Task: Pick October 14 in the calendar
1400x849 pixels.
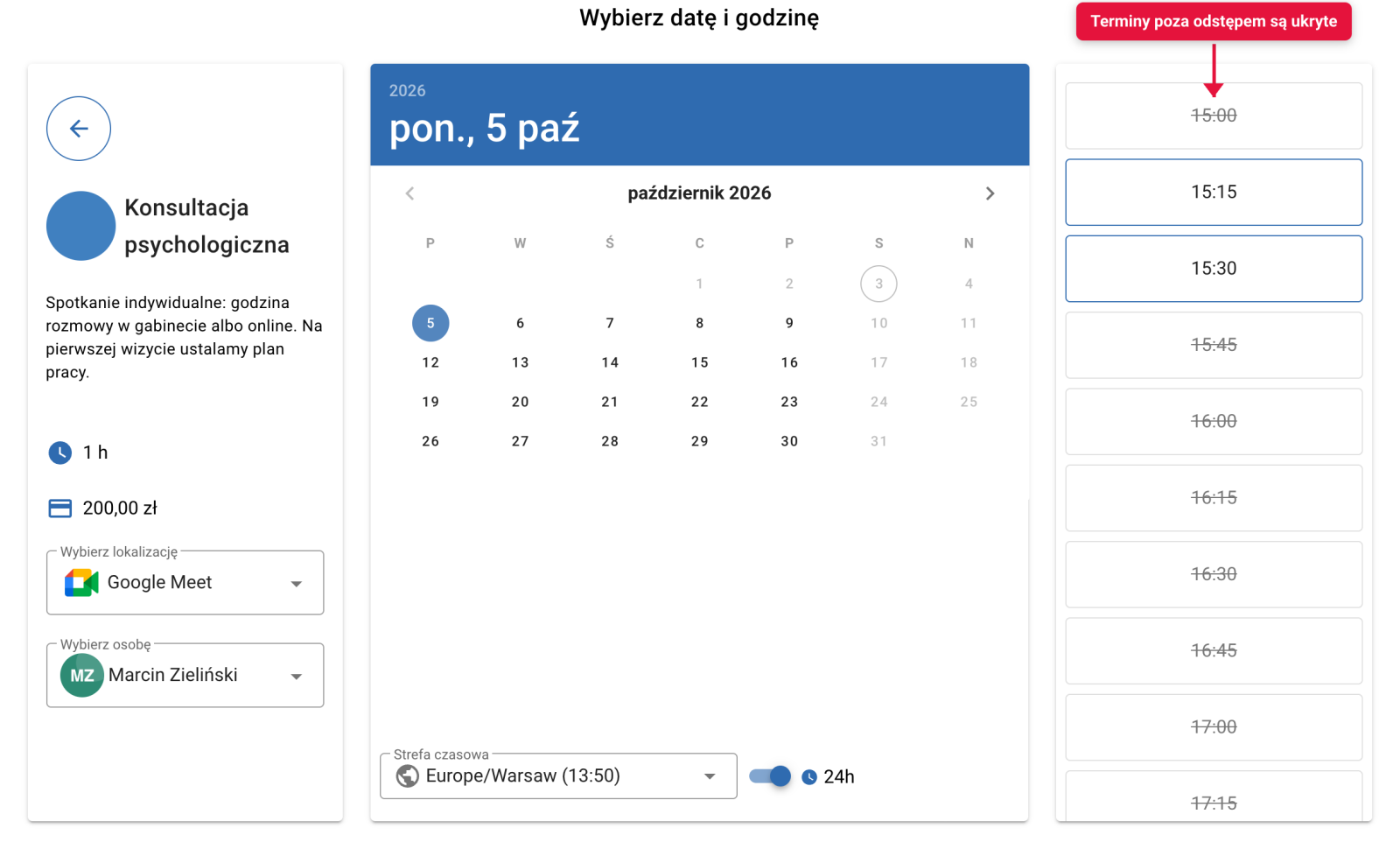Action: (610, 362)
